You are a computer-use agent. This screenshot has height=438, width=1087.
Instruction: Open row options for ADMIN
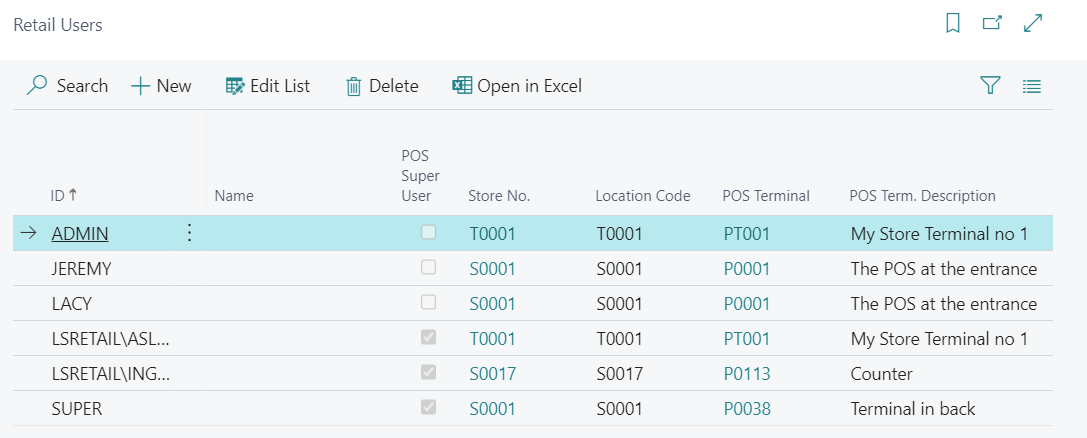coord(189,233)
